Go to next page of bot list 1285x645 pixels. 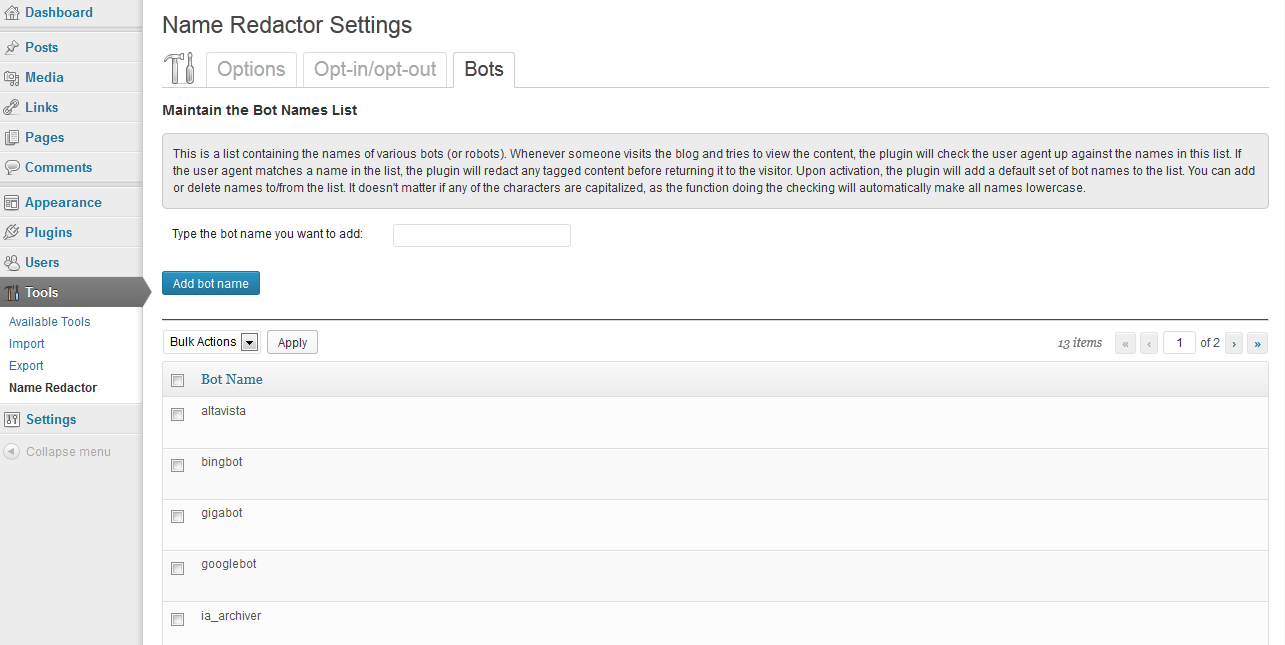pos(1234,343)
